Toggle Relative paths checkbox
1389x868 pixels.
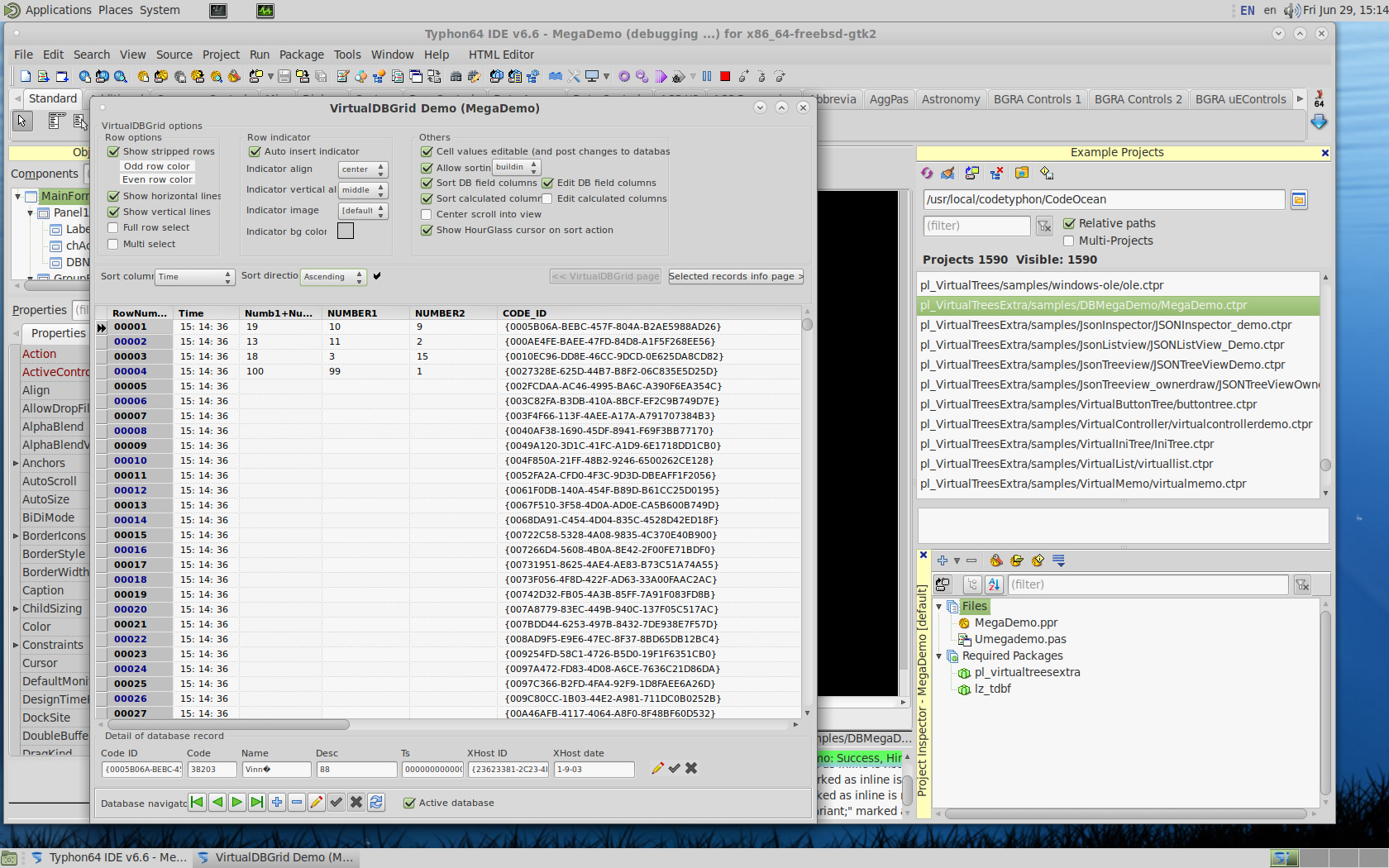pyautogui.click(x=1069, y=223)
